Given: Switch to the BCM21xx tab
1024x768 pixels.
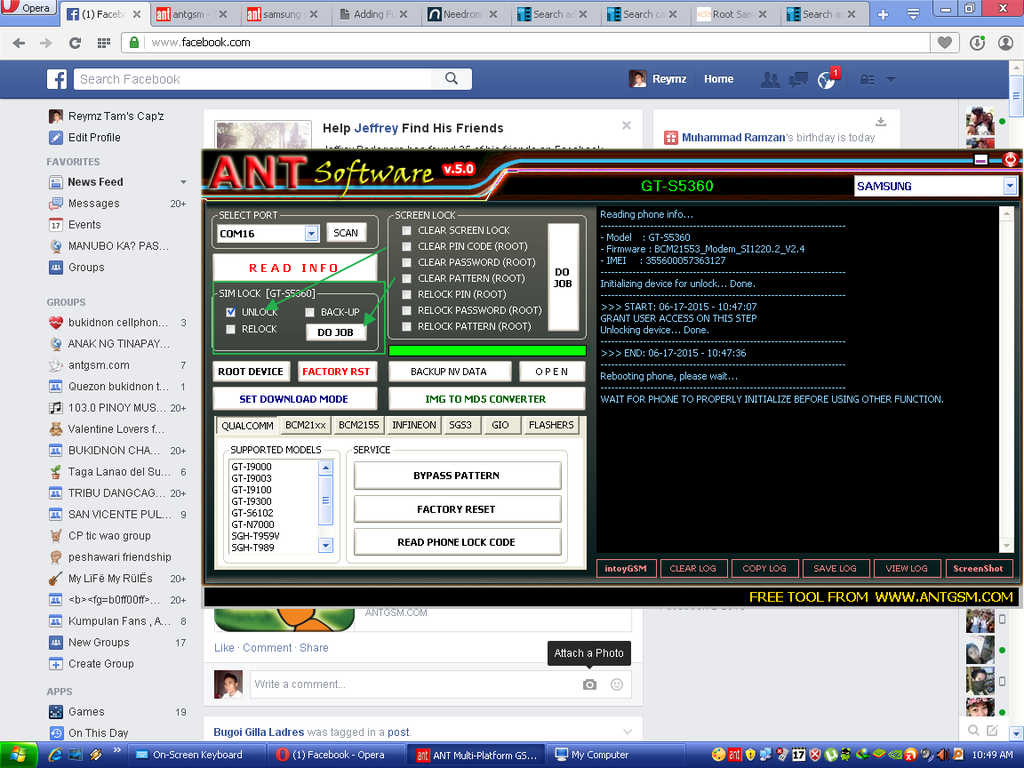Looking at the screenshot, I should tap(306, 425).
